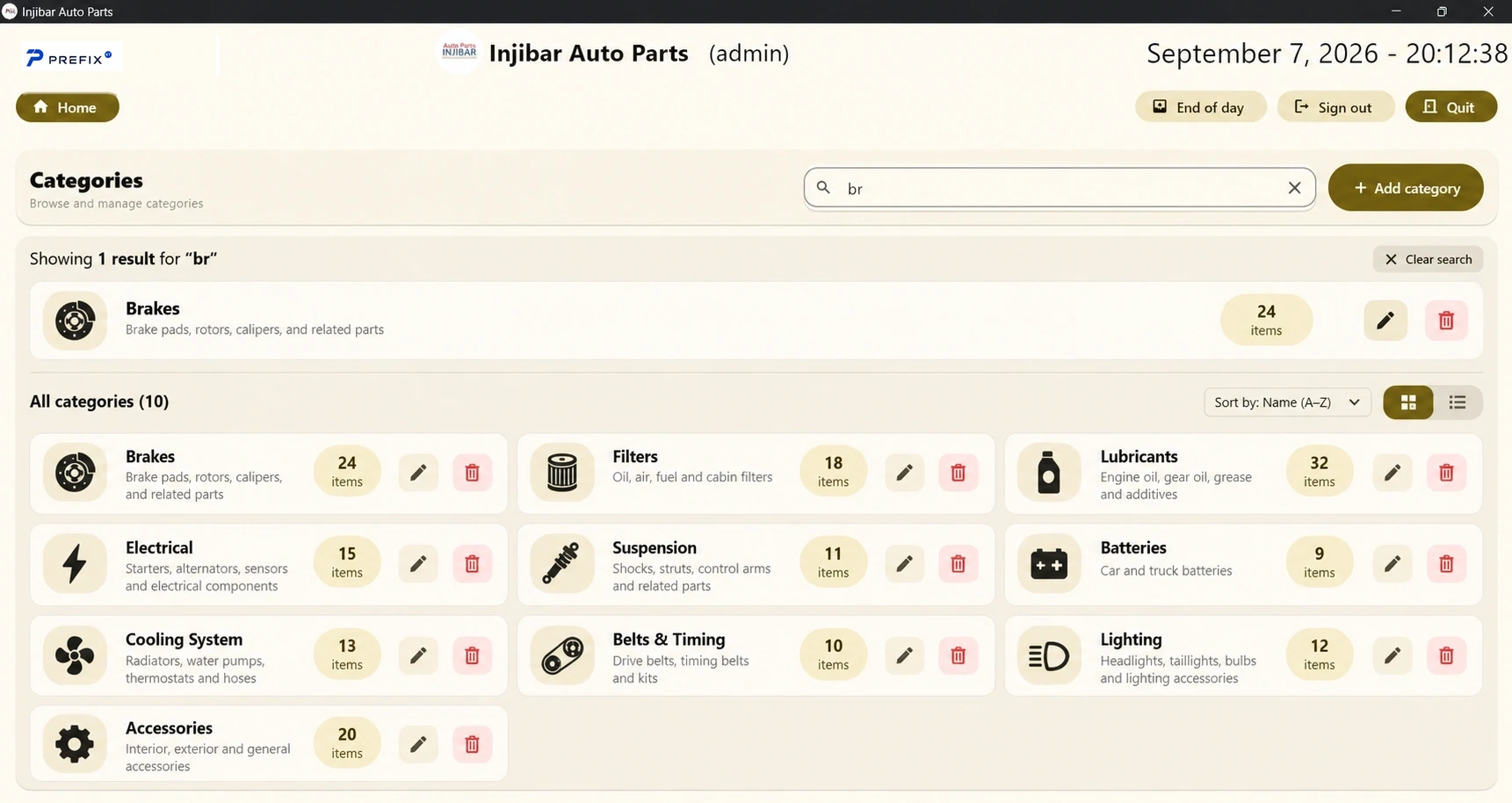Add a new category
The image size is (1512, 803).
click(1406, 188)
